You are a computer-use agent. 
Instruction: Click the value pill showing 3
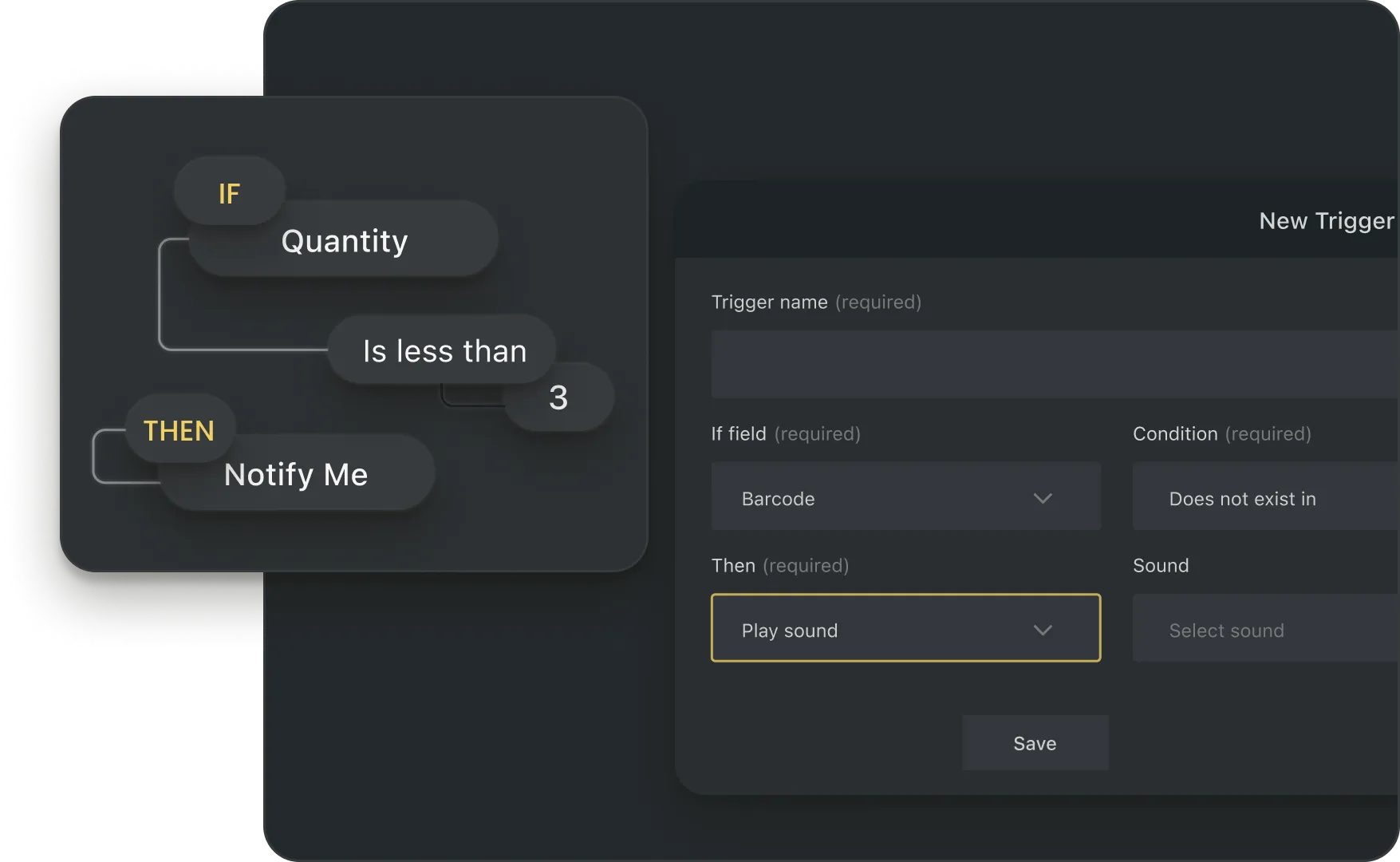(559, 397)
